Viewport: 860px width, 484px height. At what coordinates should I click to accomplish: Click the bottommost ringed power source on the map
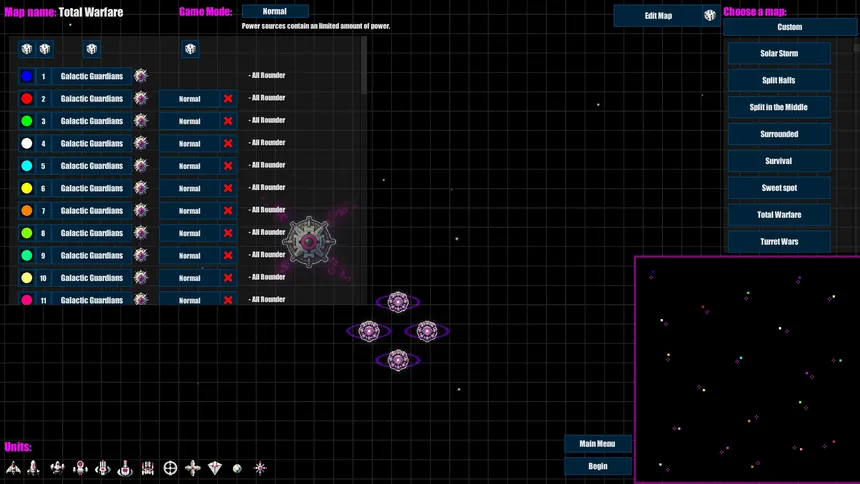click(398, 361)
